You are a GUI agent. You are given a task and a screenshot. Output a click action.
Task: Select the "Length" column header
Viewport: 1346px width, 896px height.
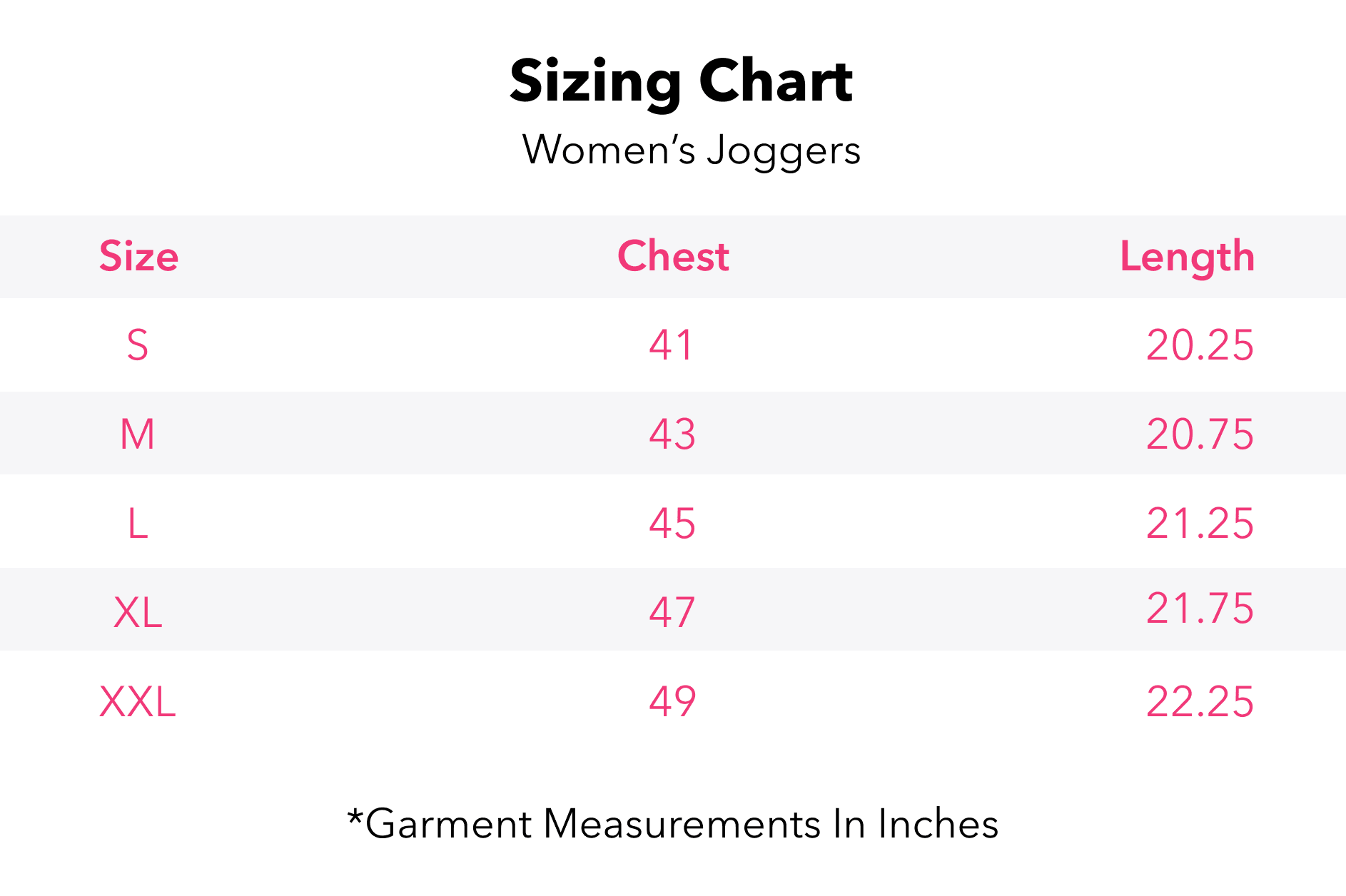[x=1187, y=257]
